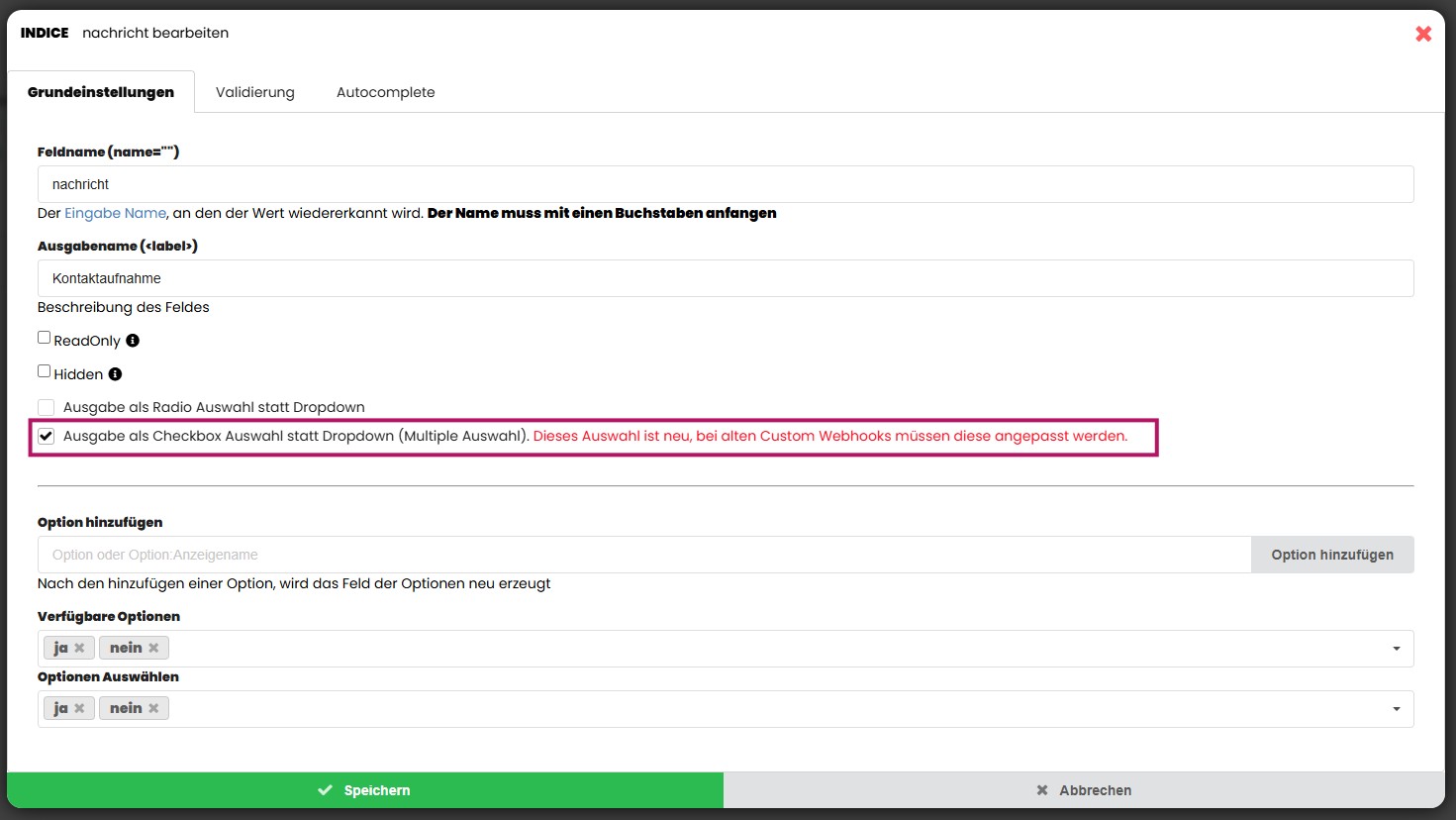This screenshot has height=820, width=1456.
Task: Check 'Ausgabe als Radio Auswahl' option
Action: click(x=47, y=407)
